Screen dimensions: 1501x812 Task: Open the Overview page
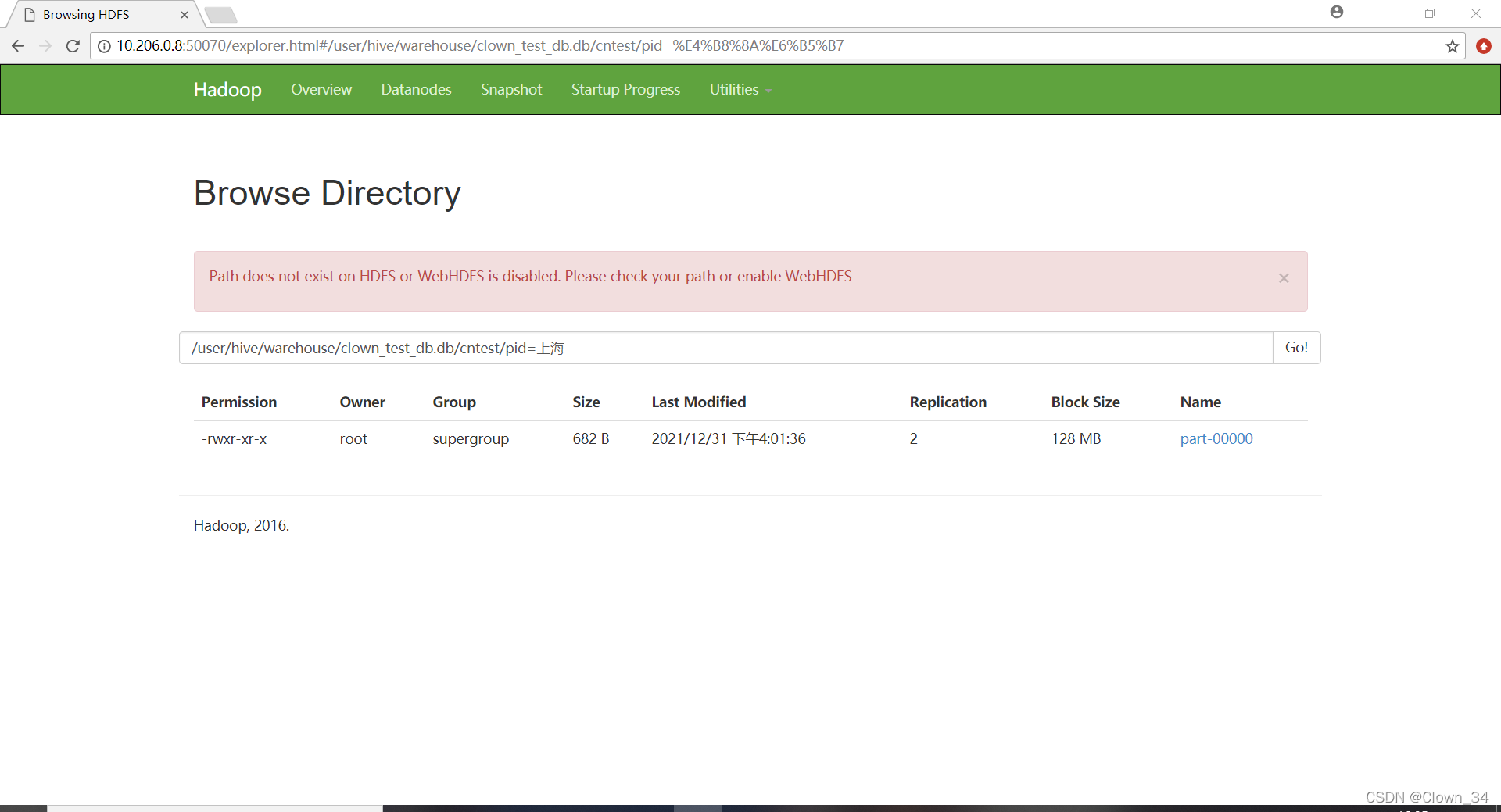coord(321,90)
